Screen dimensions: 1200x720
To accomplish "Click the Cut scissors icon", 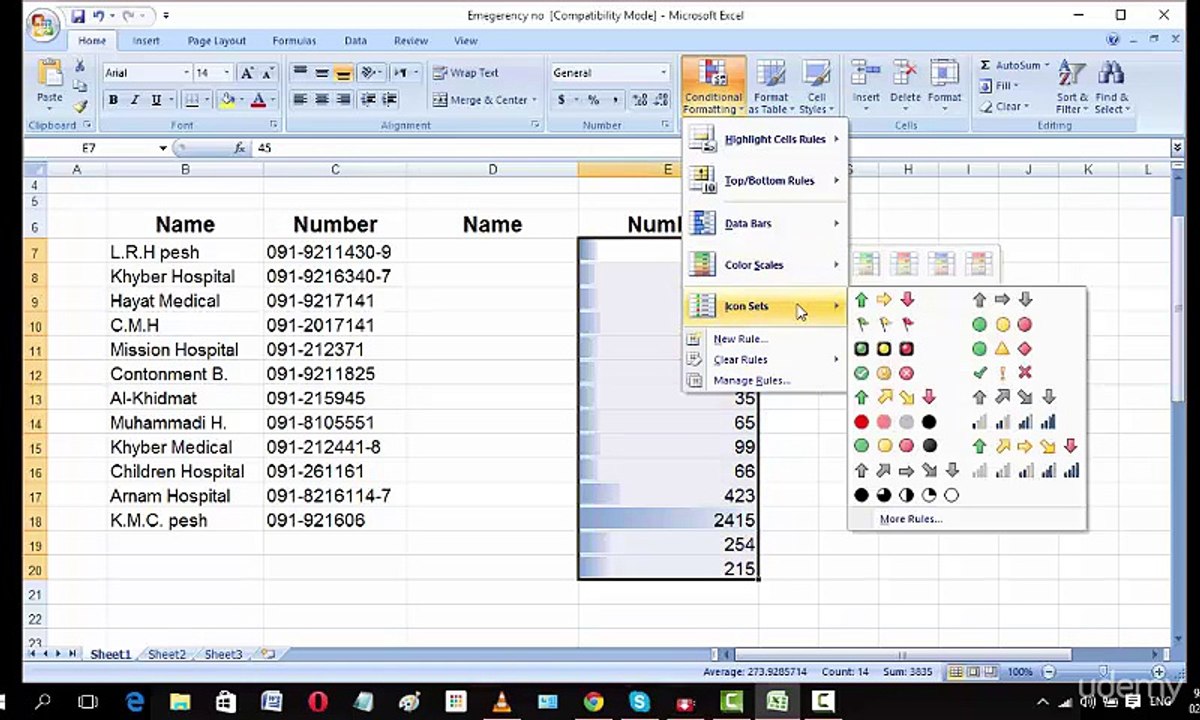I will click(80, 66).
